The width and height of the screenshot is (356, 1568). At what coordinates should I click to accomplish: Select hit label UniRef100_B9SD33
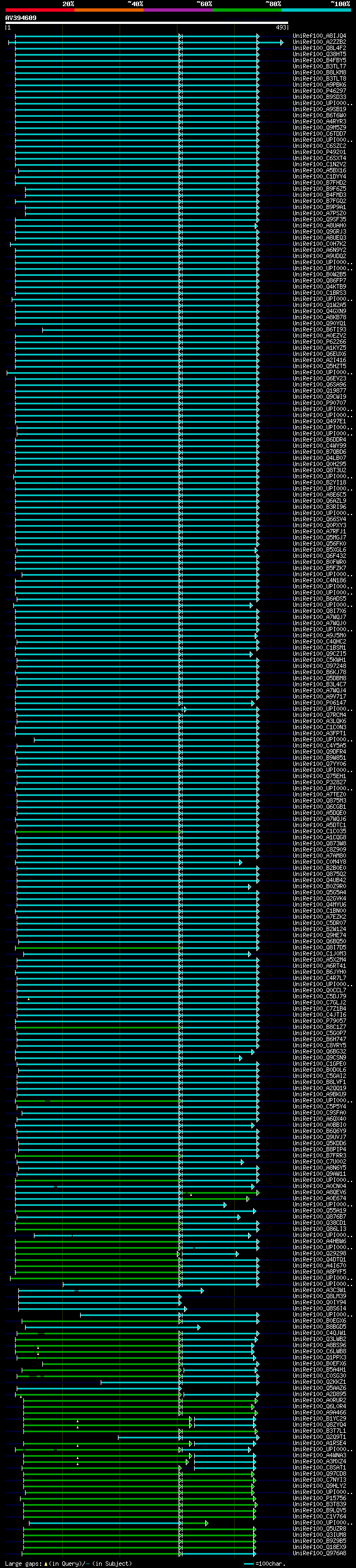coord(319,97)
